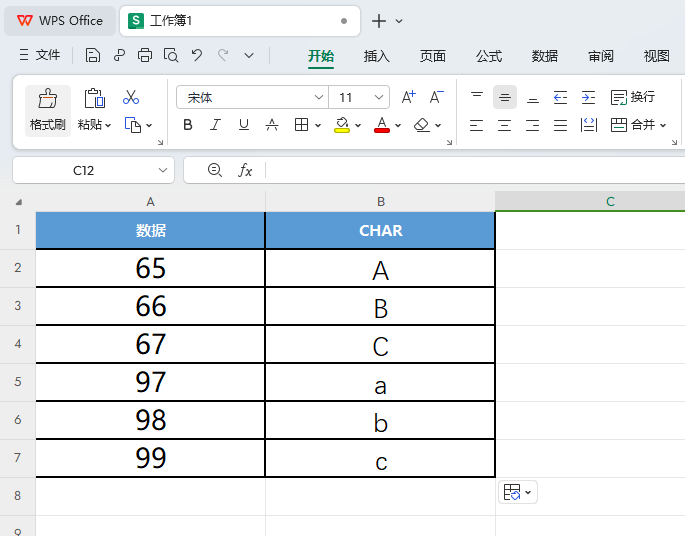The image size is (685, 536).
Task: Open 文件 menu
Action: [x=40, y=55]
